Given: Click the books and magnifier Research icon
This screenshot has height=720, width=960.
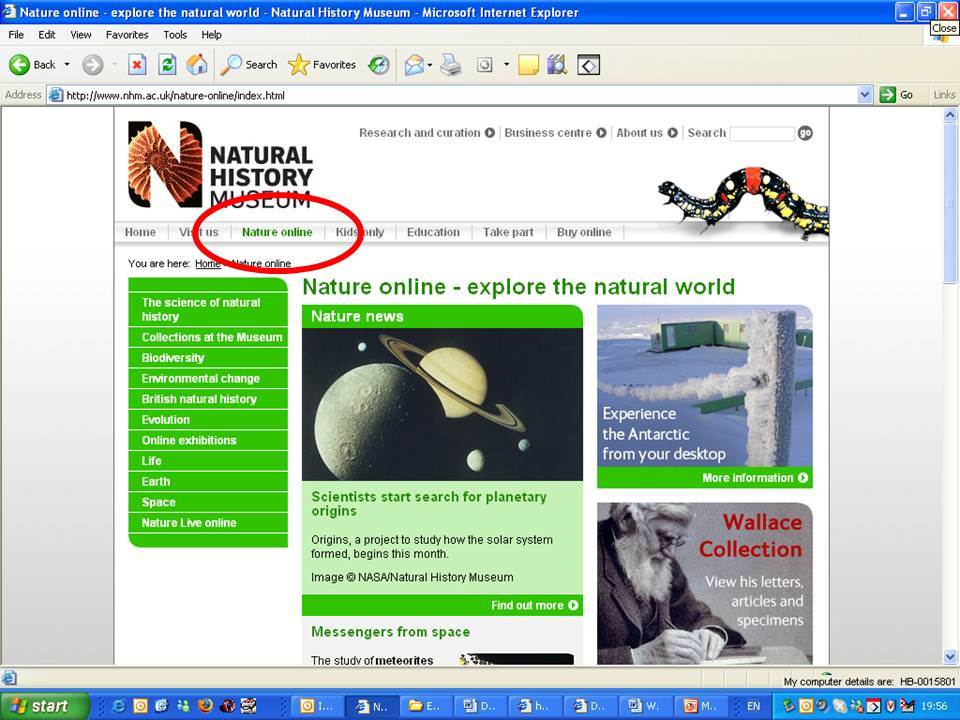Looking at the screenshot, I should pyautogui.click(x=557, y=64).
